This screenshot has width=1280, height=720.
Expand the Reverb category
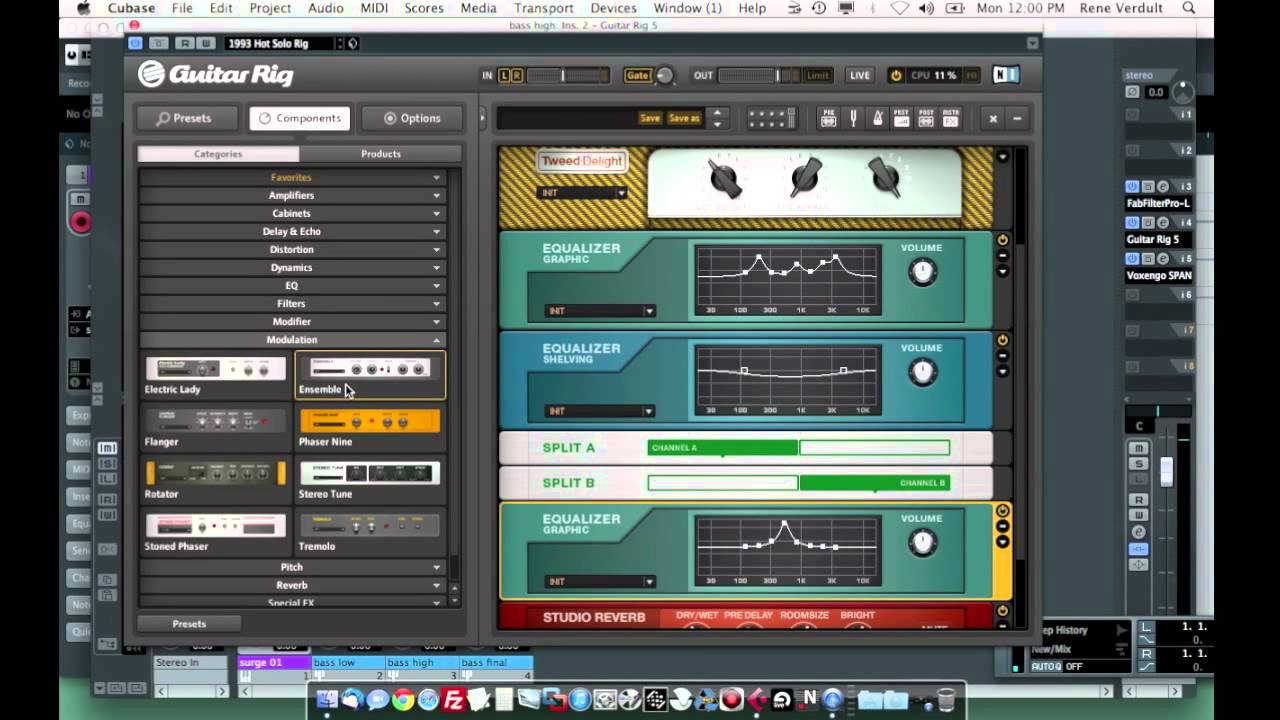[x=292, y=585]
